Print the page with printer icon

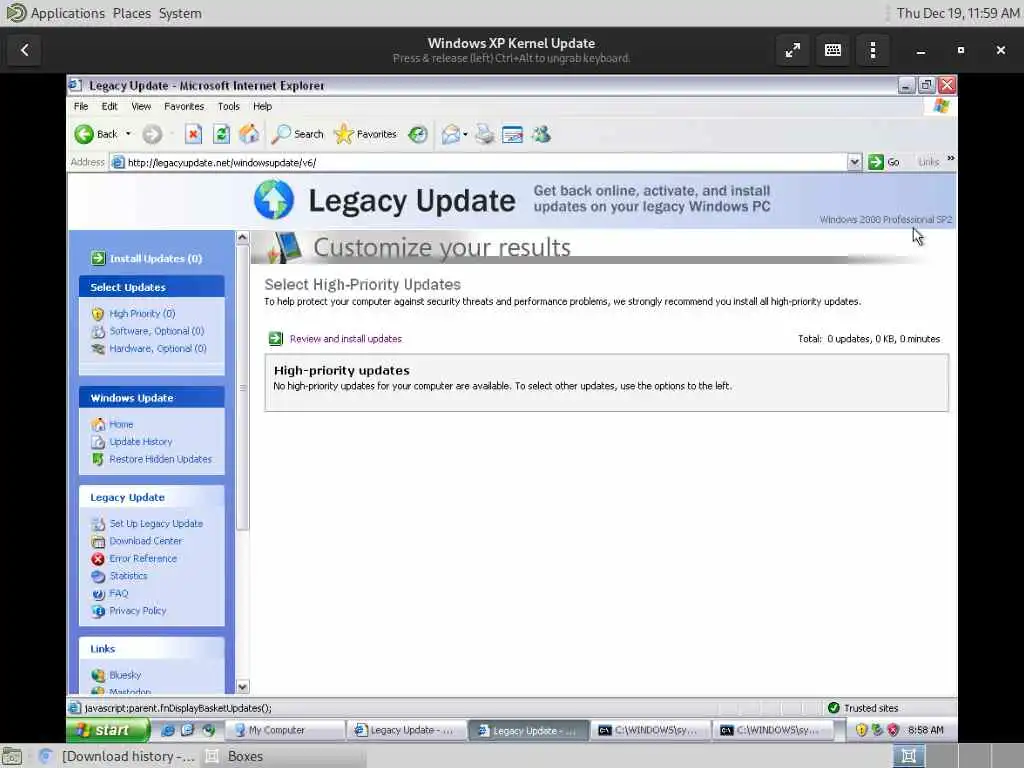click(x=485, y=135)
